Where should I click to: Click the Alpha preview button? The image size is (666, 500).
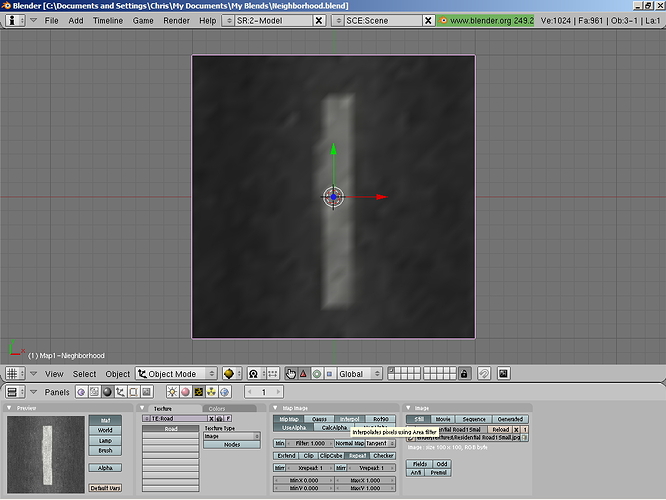point(105,467)
